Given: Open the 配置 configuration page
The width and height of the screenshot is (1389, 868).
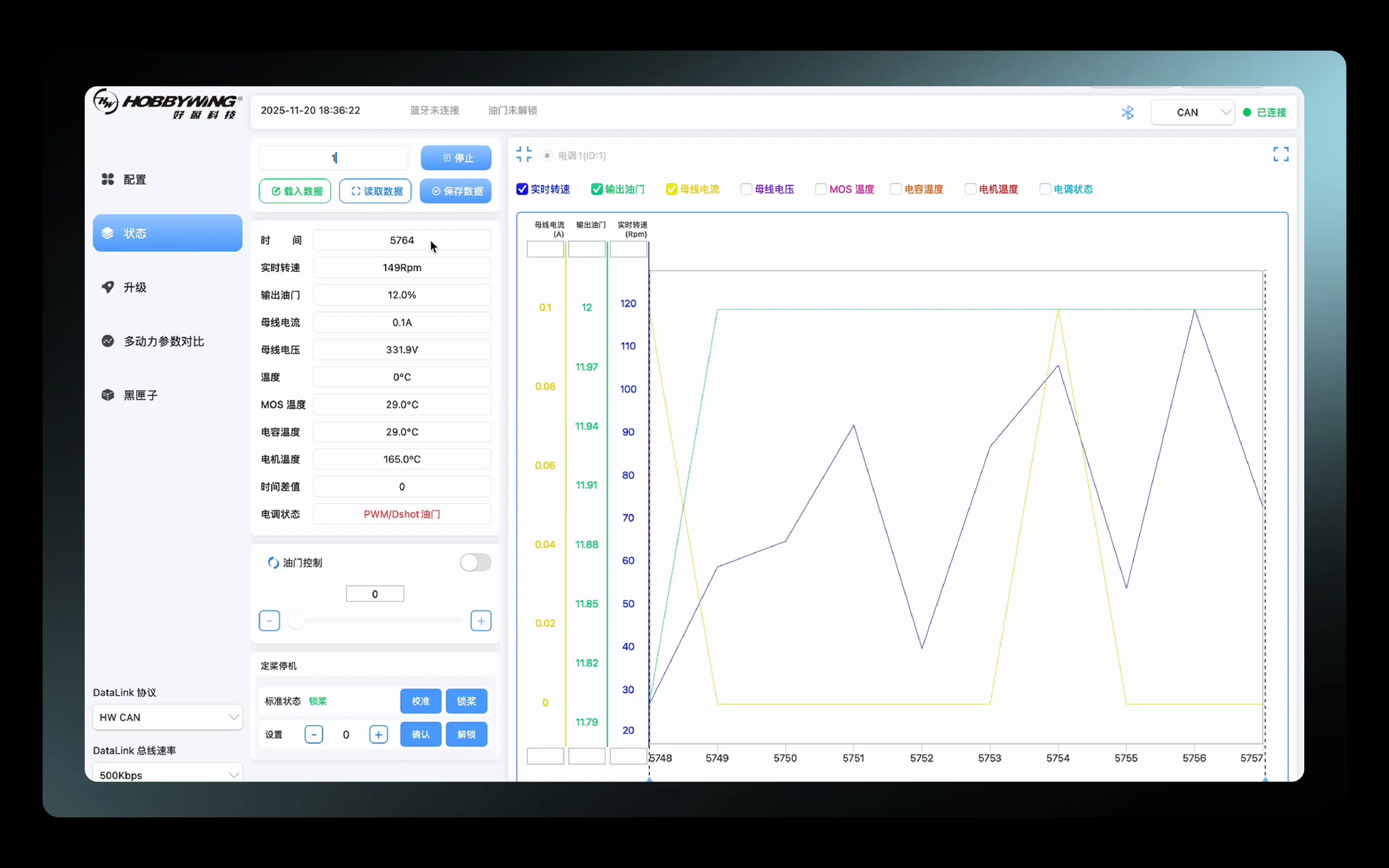Looking at the screenshot, I should [x=168, y=180].
